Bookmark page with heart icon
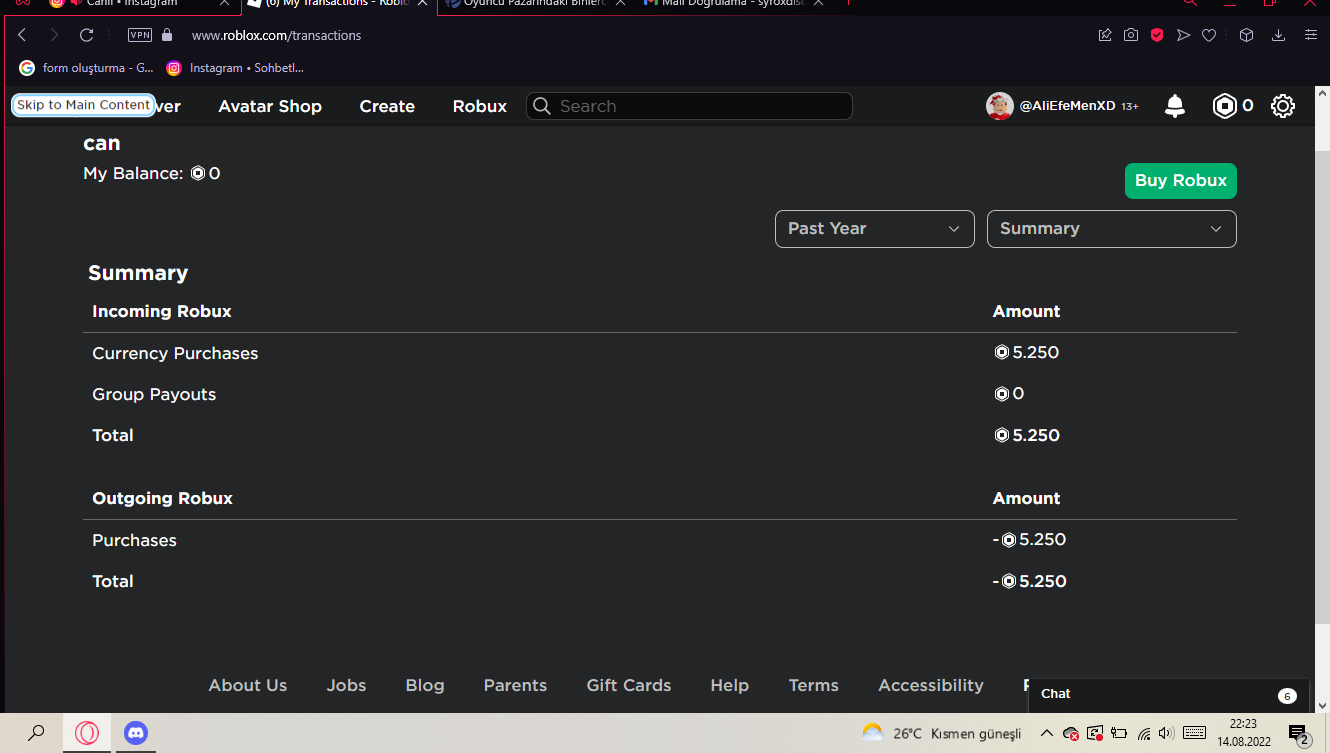Image resolution: width=1330 pixels, height=753 pixels. pos(1209,35)
